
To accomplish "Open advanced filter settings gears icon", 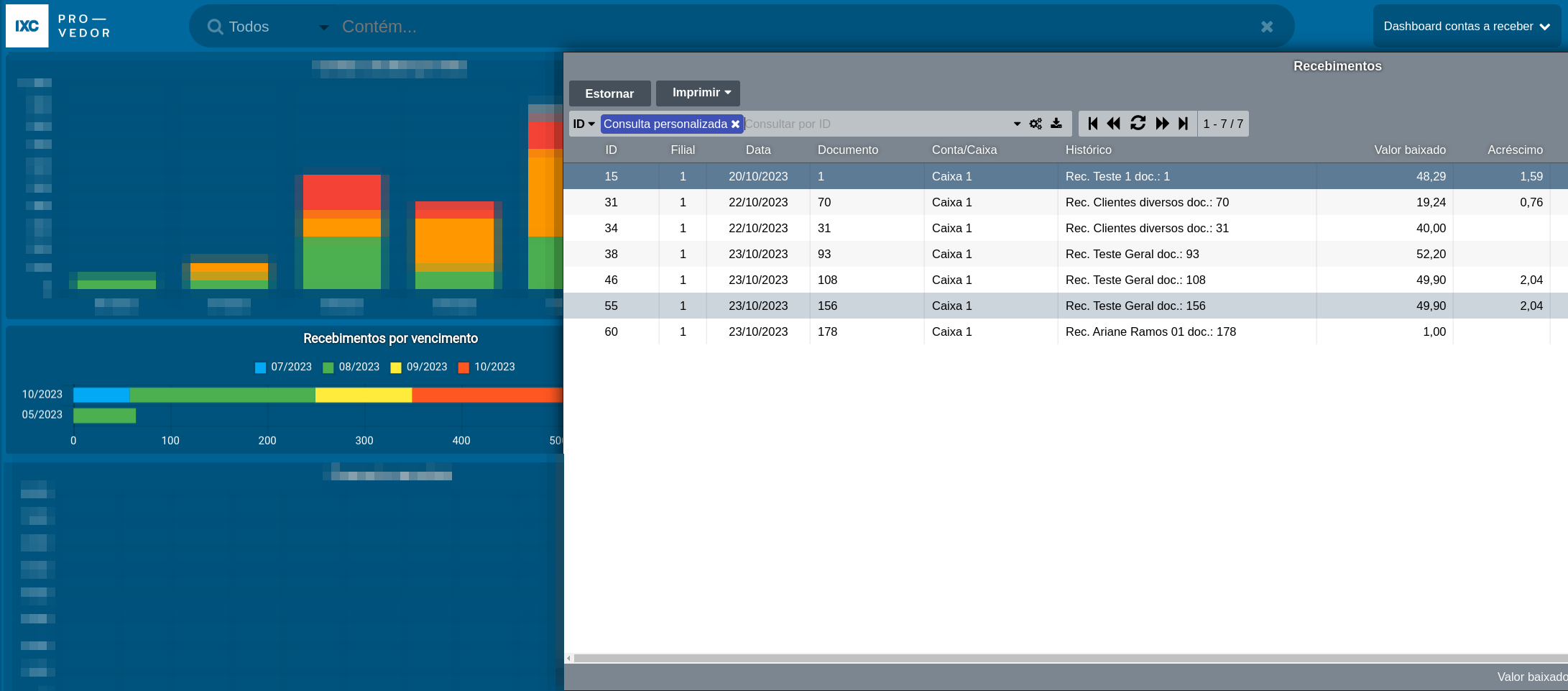I will 1036,124.
